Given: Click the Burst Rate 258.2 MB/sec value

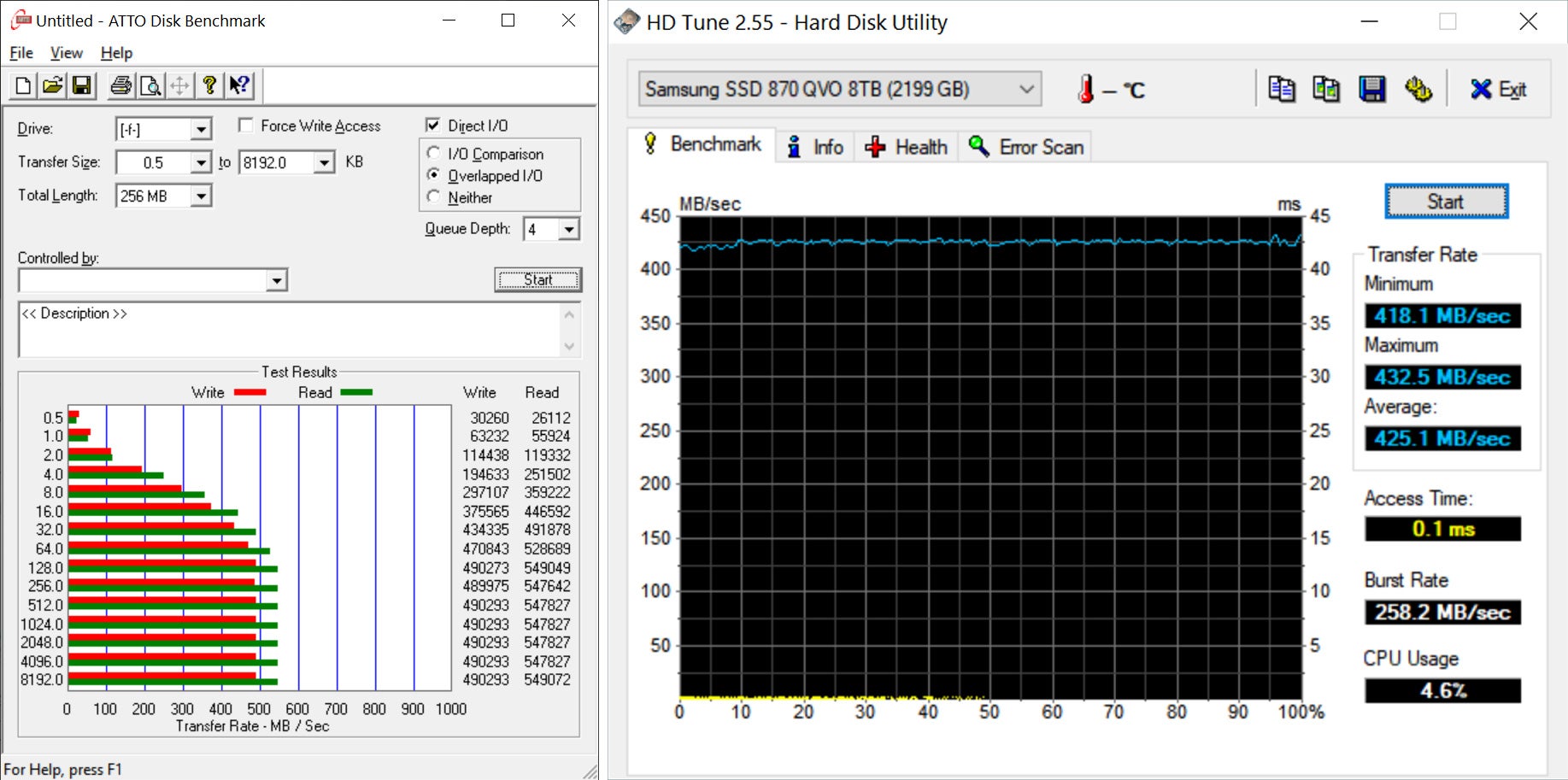Looking at the screenshot, I should [1442, 613].
